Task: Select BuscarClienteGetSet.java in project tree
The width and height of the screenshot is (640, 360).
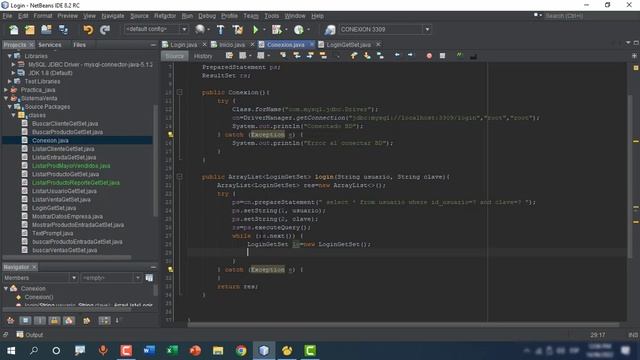Action: click(x=65, y=123)
